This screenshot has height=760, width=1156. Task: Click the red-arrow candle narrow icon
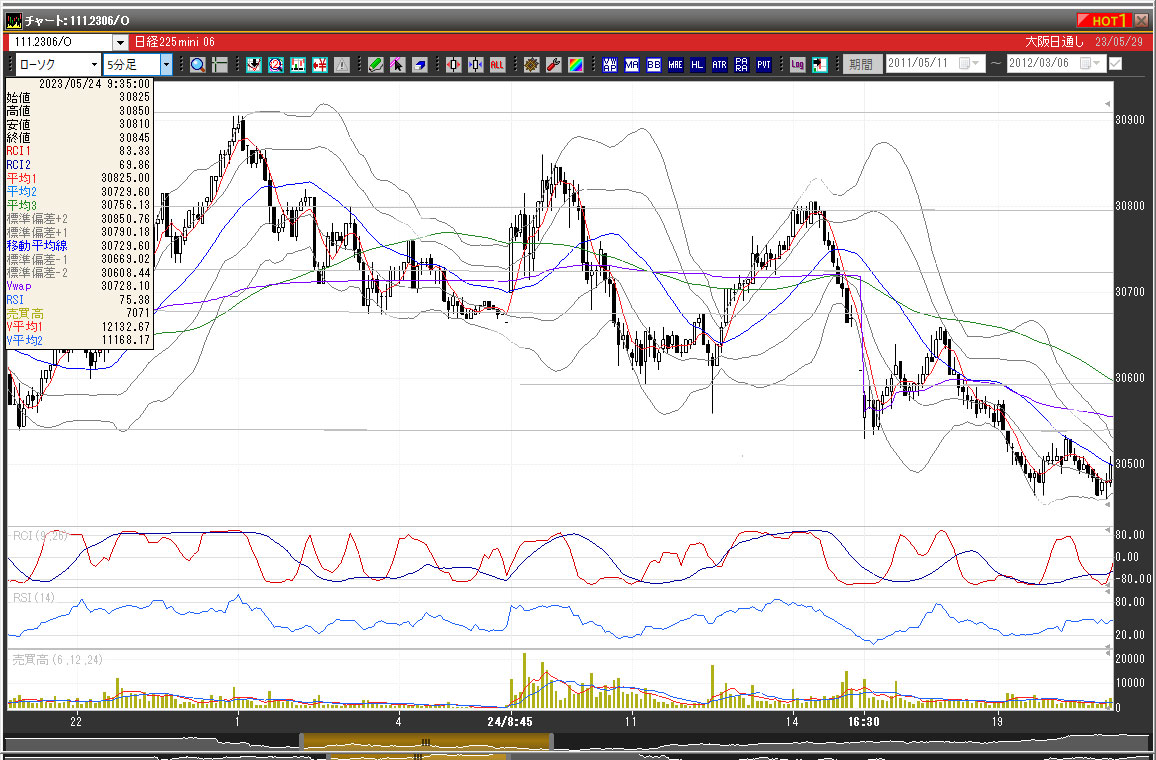point(453,65)
